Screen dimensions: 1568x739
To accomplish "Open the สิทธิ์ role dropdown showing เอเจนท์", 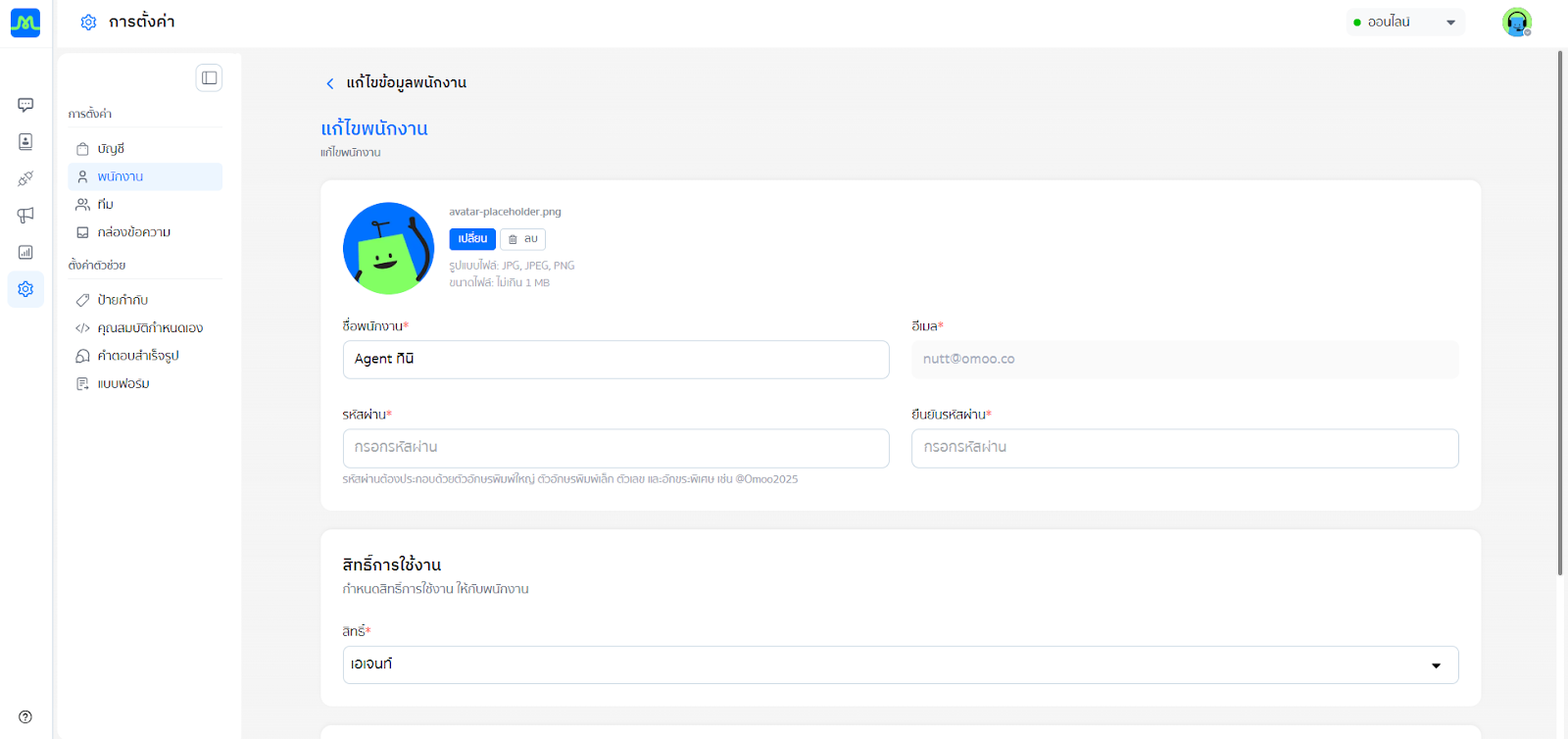I will click(x=901, y=665).
